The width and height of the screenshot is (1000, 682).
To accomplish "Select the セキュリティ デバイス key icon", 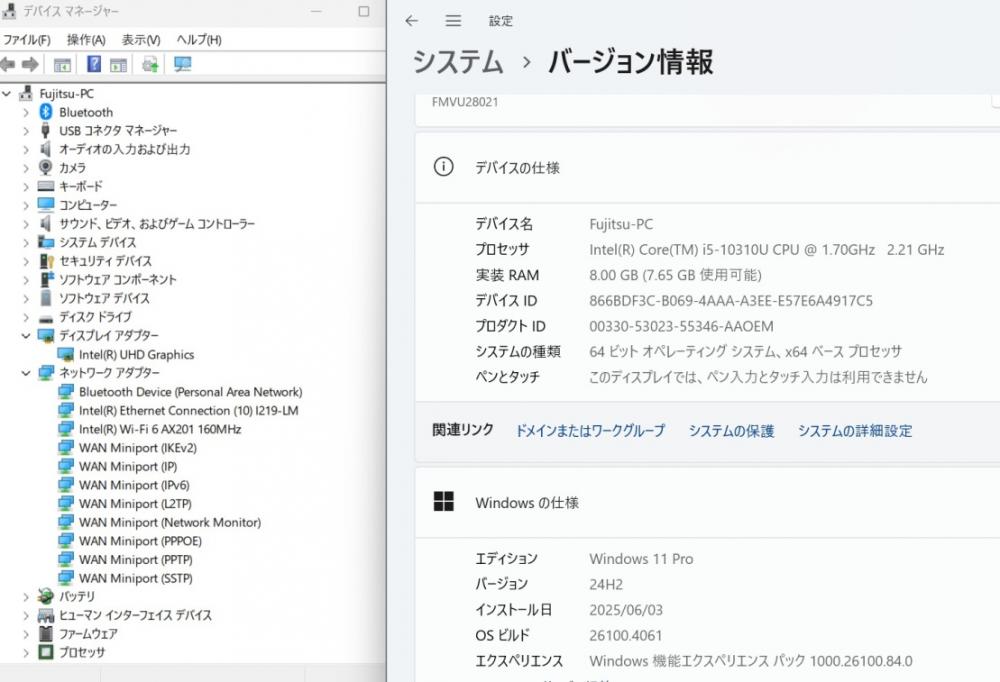I will click(46, 261).
